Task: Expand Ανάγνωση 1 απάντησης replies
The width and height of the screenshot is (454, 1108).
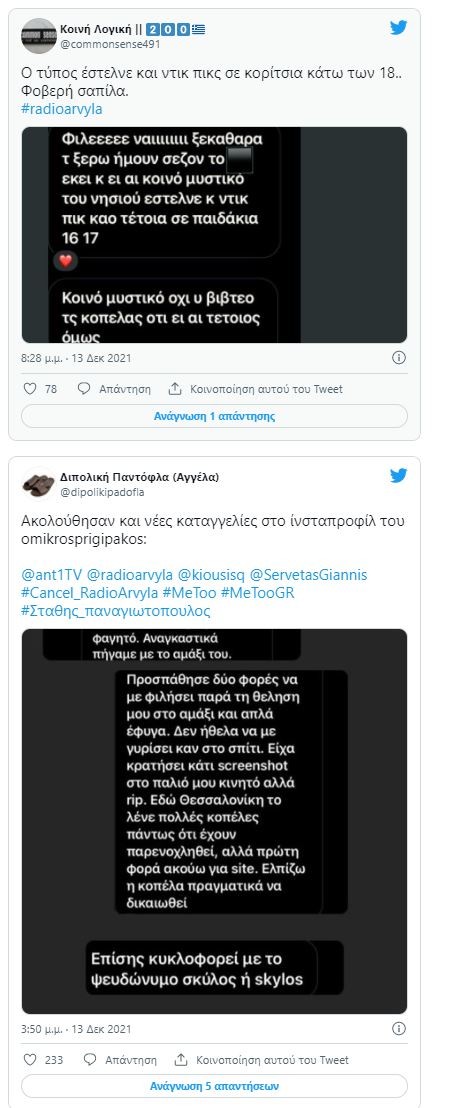Action: pyautogui.click(x=214, y=416)
